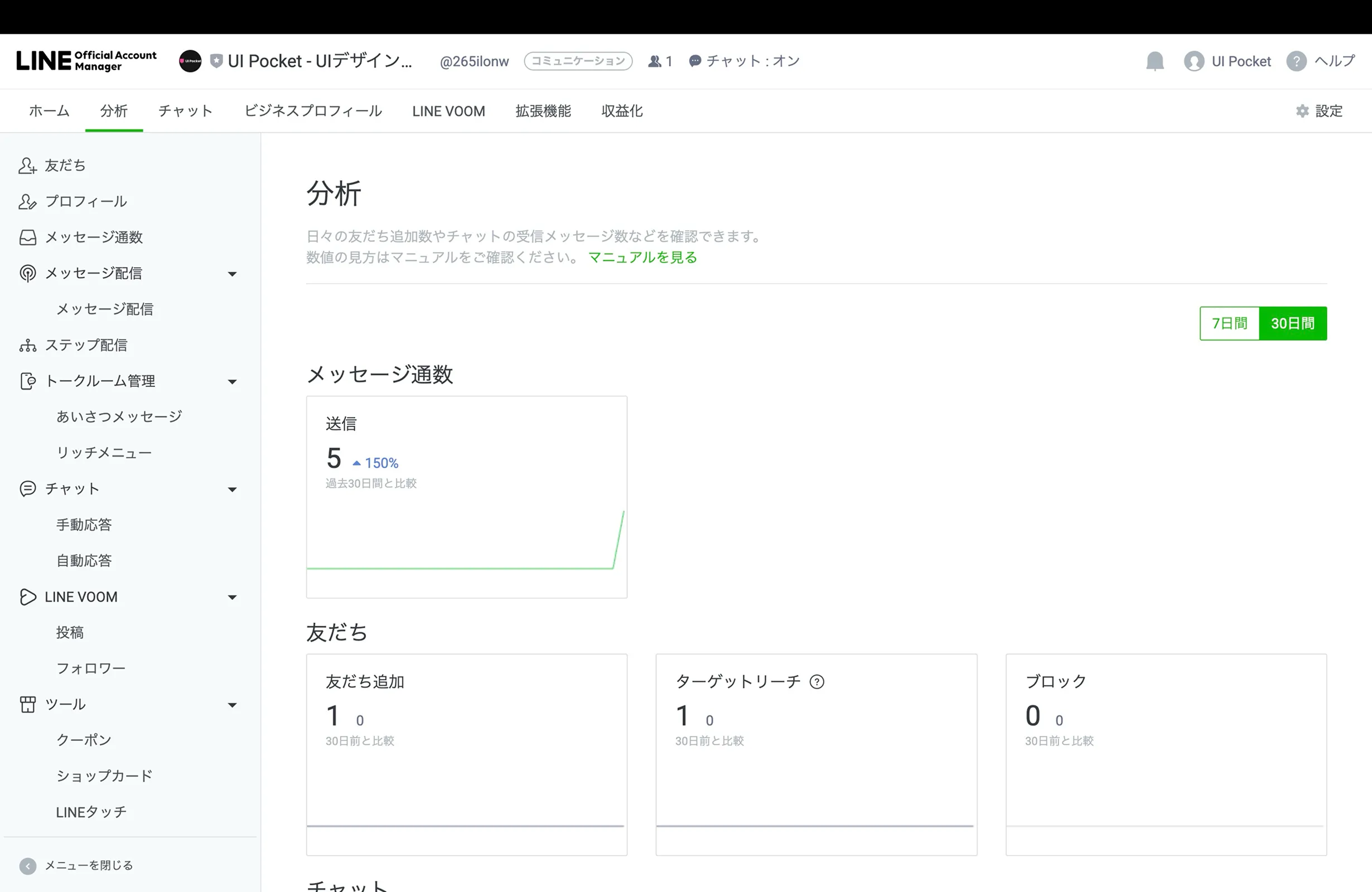Switch to the 7日間 period
This screenshot has height=892, width=1372.
1229,323
